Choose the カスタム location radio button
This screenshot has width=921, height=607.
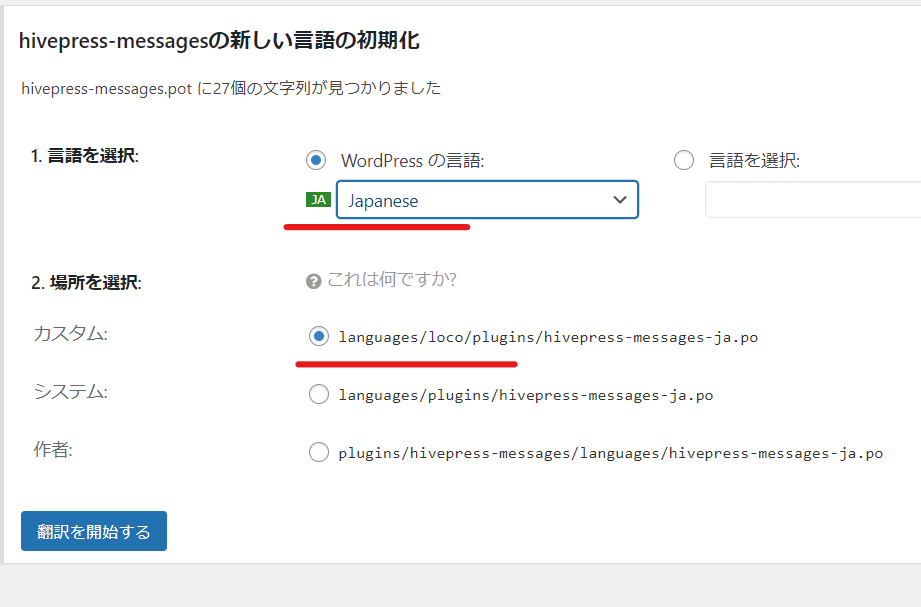pos(319,336)
